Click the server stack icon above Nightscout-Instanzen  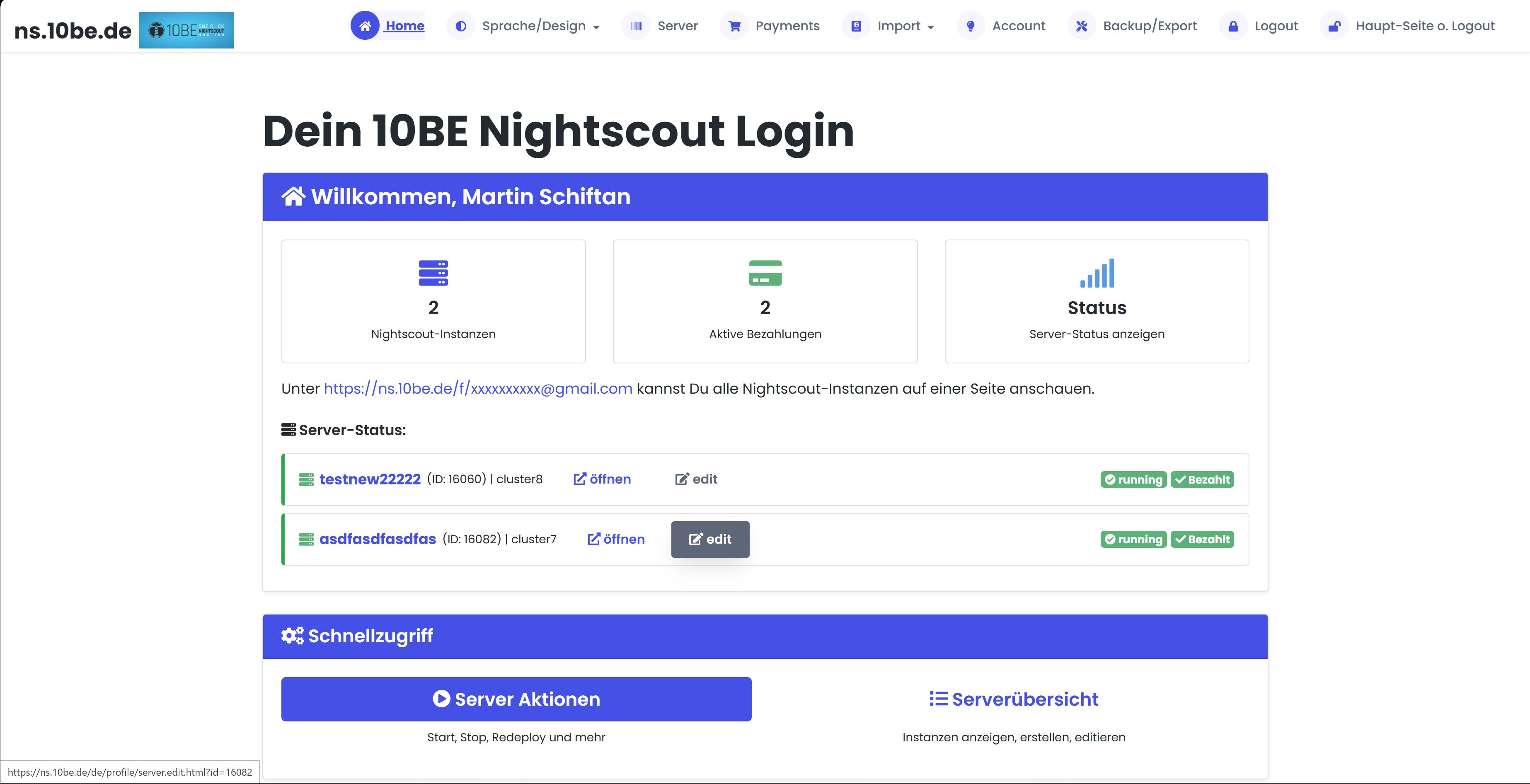433,273
